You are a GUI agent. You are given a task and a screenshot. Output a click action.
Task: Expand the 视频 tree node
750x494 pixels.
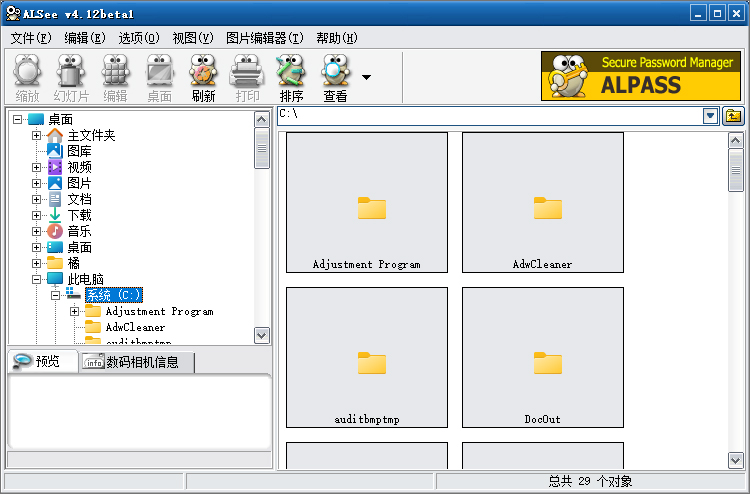(x=36, y=167)
